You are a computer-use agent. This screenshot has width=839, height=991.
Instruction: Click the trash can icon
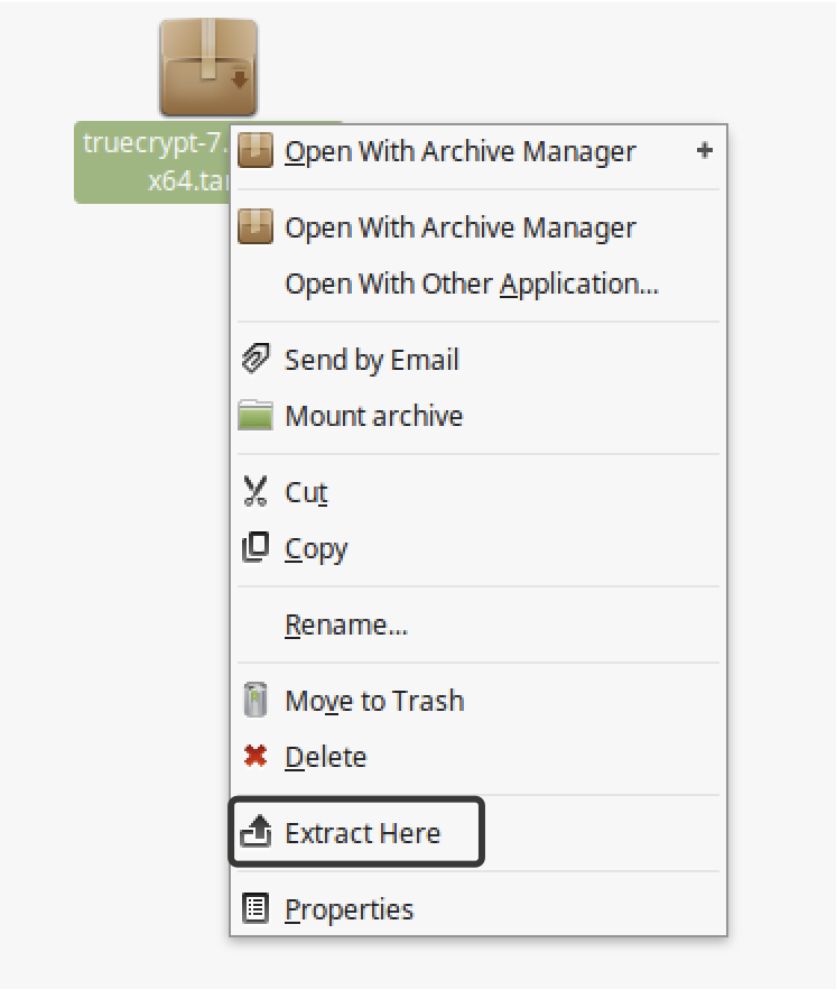pos(256,701)
